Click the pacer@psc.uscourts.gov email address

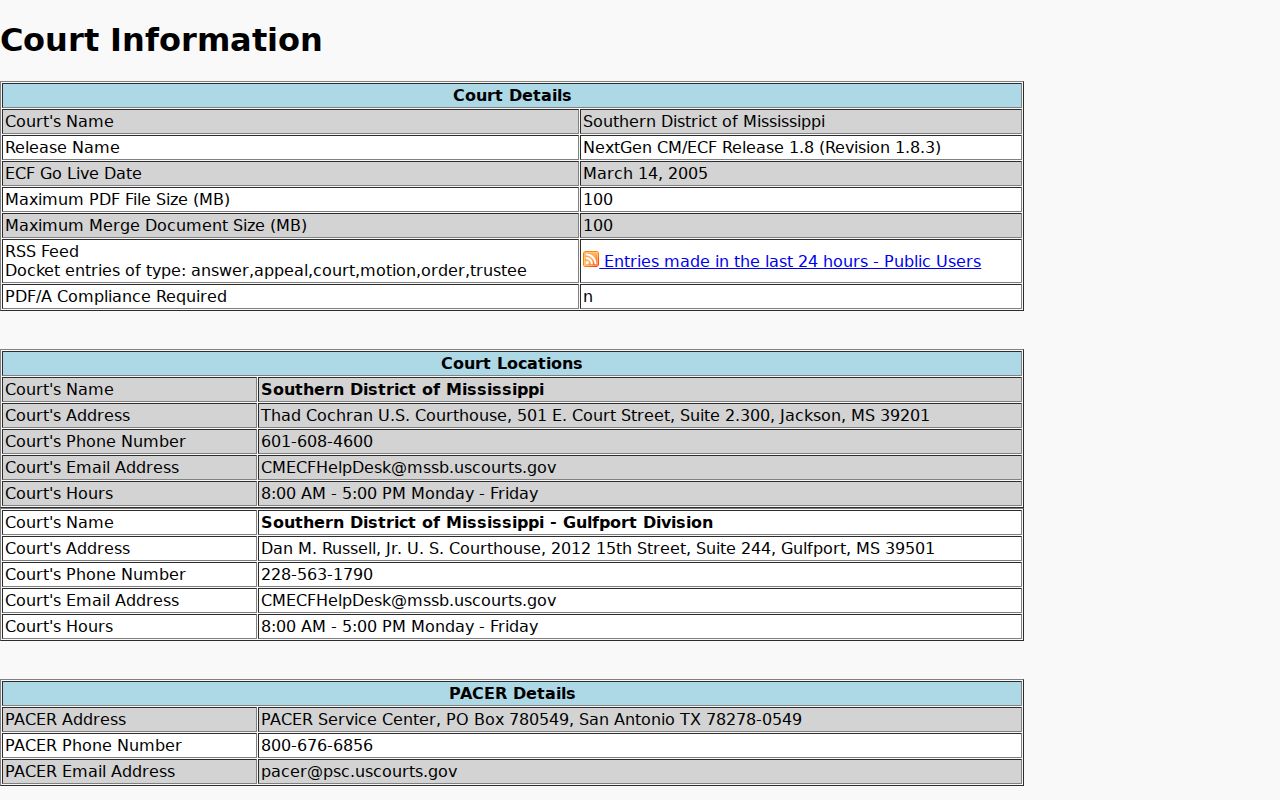[359, 771]
